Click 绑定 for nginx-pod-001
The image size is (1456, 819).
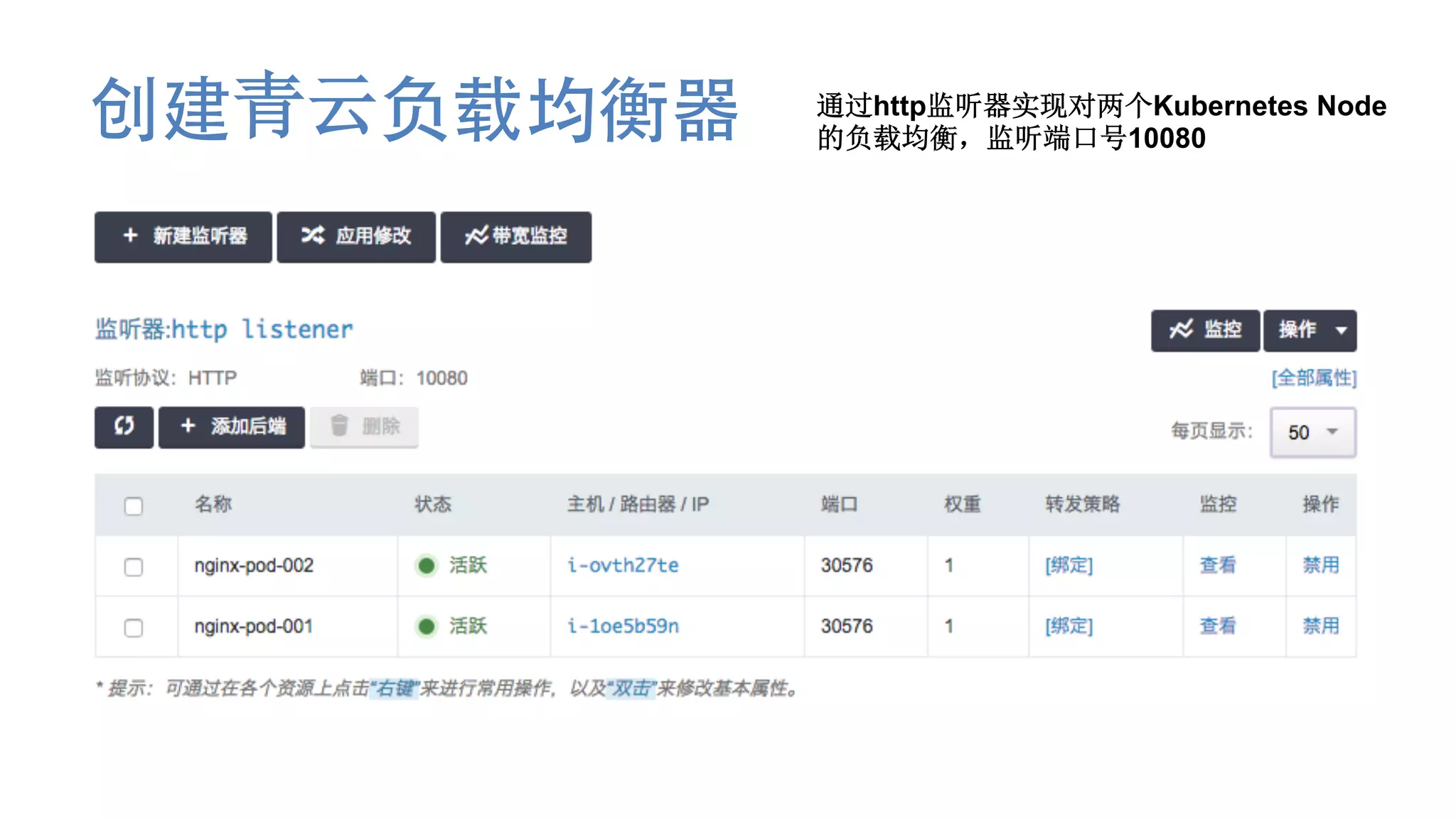click(1069, 626)
